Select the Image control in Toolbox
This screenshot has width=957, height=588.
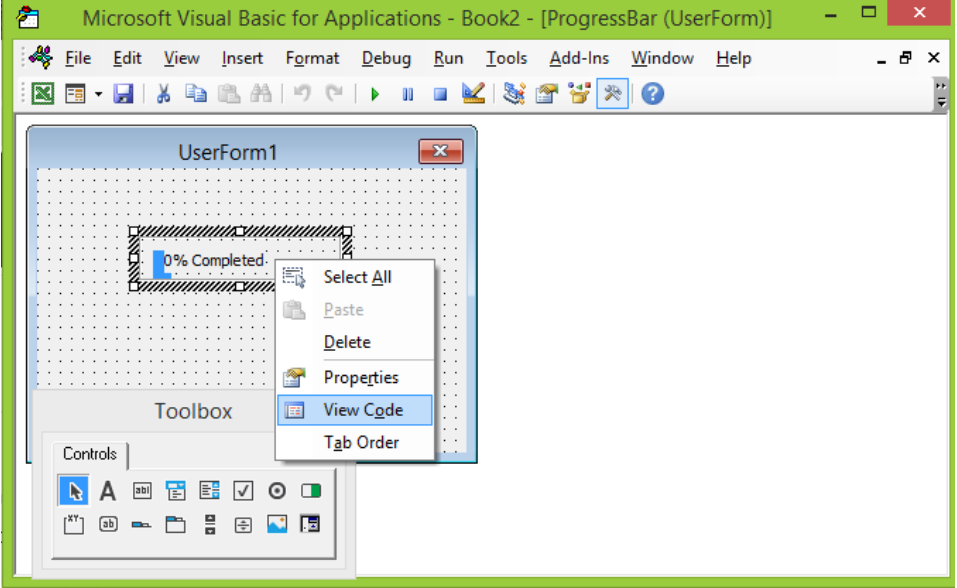tap(277, 524)
